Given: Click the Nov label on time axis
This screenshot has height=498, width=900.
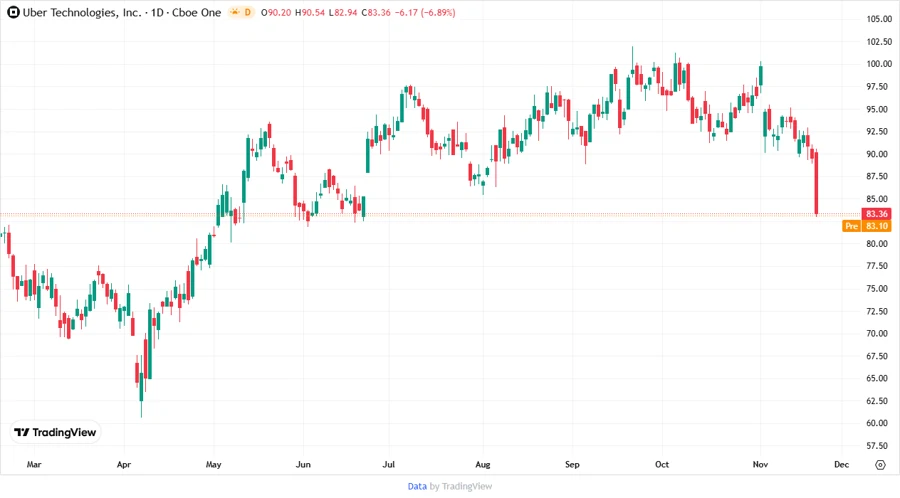Looking at the screenshot, I should [x=761, y=465].
